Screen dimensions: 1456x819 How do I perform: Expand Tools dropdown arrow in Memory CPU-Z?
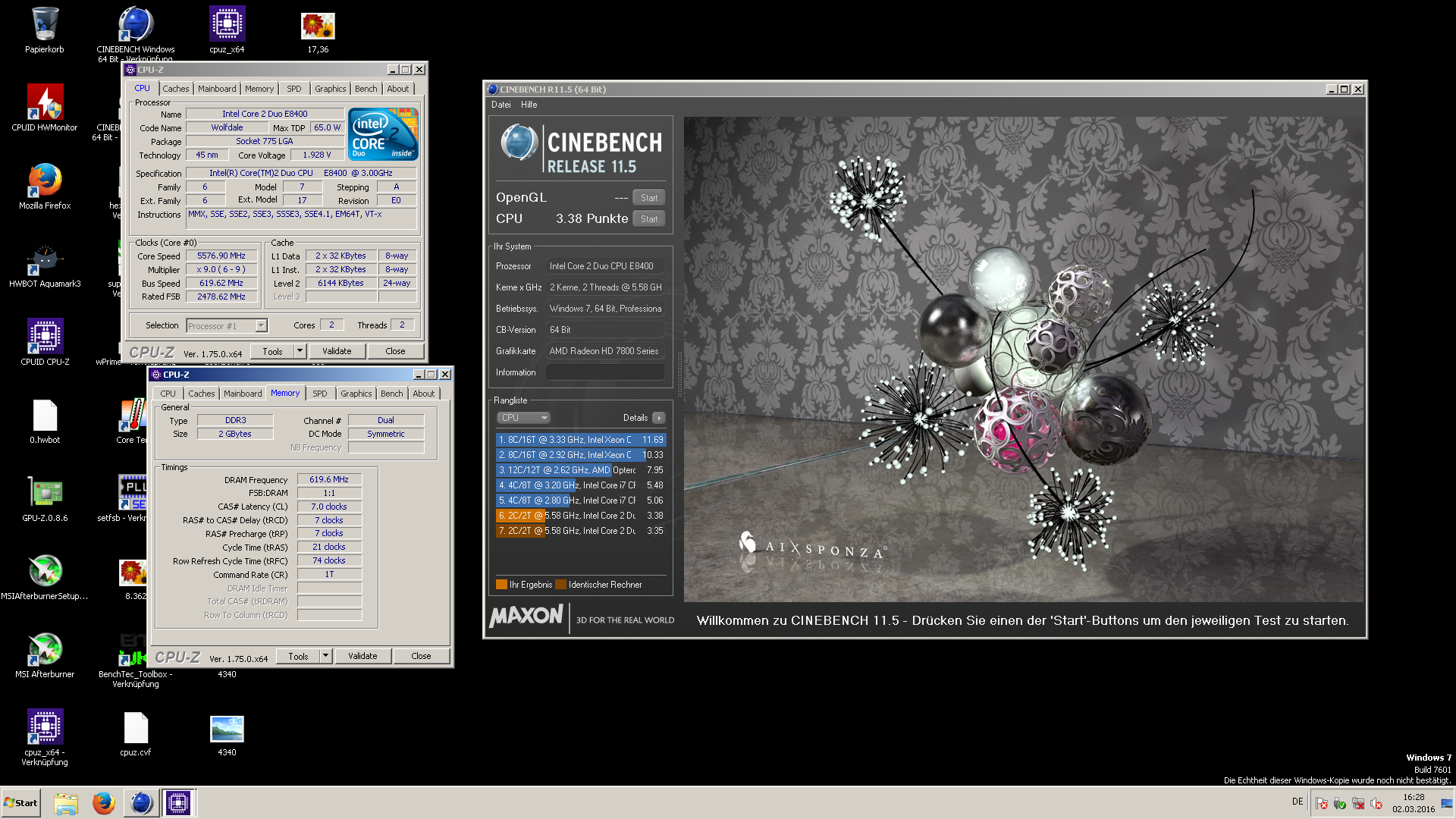click(x=325, y=656)
